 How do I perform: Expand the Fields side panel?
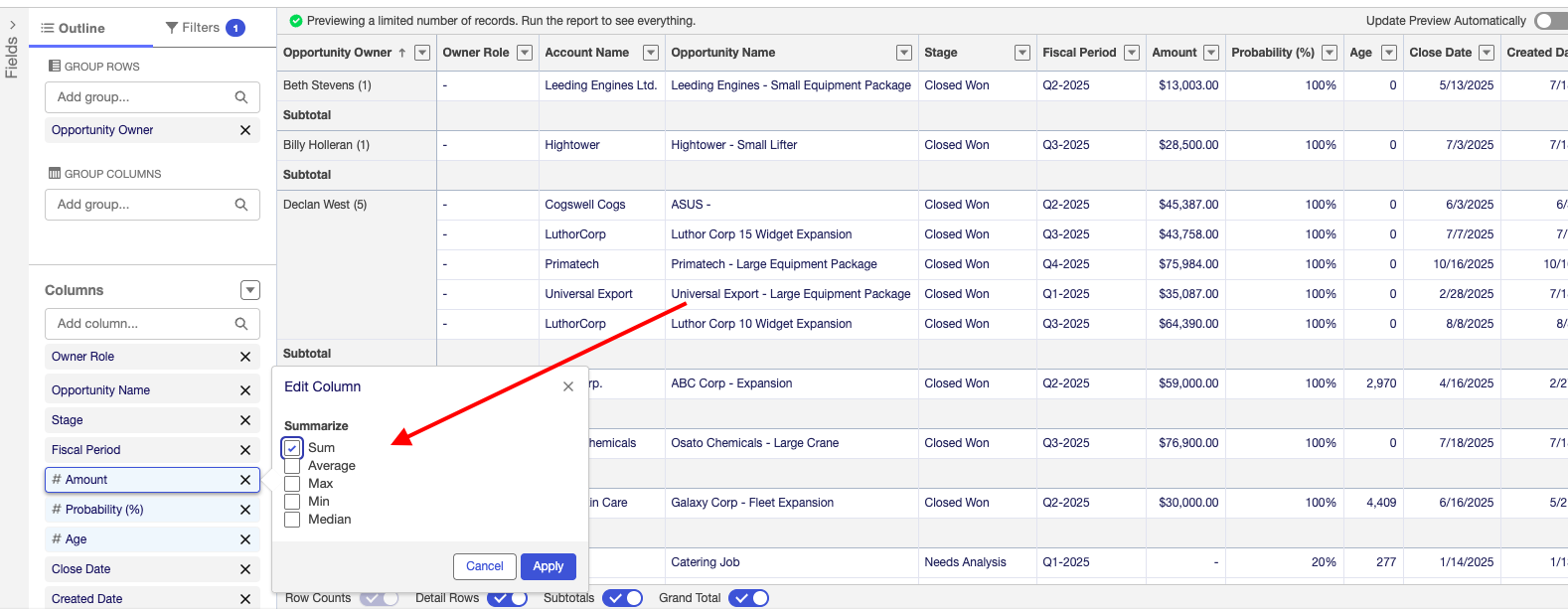coord(12,25)
